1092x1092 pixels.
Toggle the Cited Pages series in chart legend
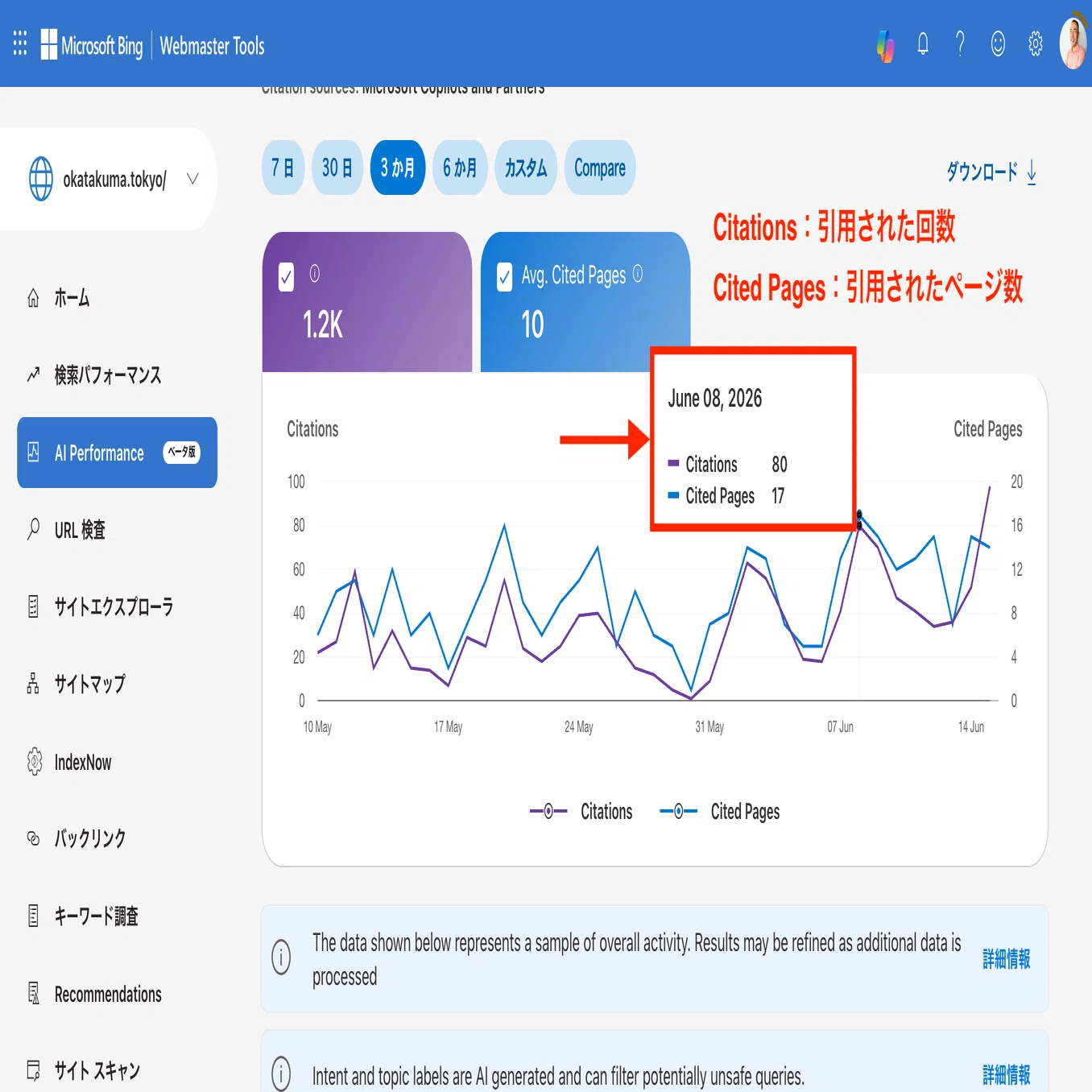[x=720, y=811]
